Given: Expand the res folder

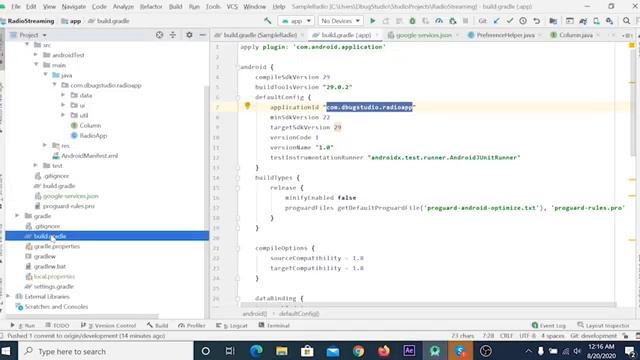Looking at the screenshot, I should point(45,145).
